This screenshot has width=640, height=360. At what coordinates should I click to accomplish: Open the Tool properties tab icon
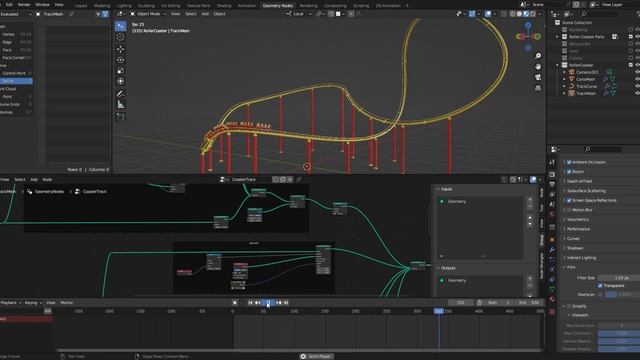[x=552, y=162]
